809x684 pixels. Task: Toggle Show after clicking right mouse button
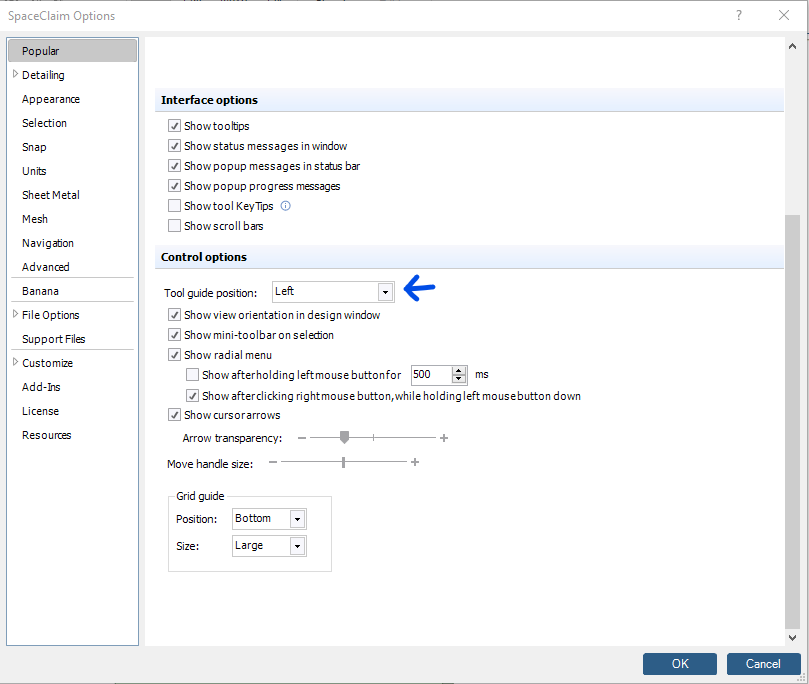pos(192,396)
